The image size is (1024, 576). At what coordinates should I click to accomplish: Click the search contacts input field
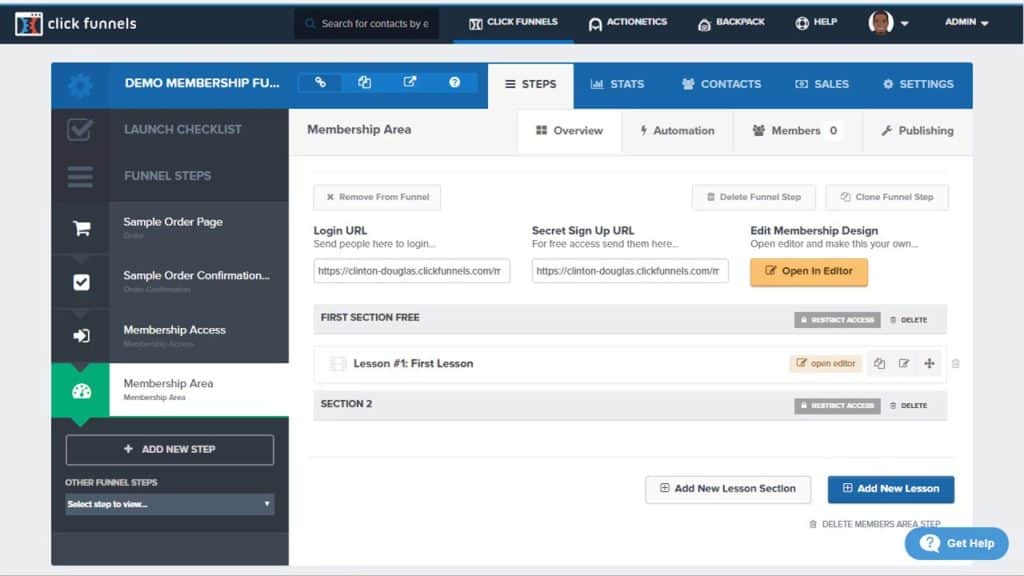point(366,24)
